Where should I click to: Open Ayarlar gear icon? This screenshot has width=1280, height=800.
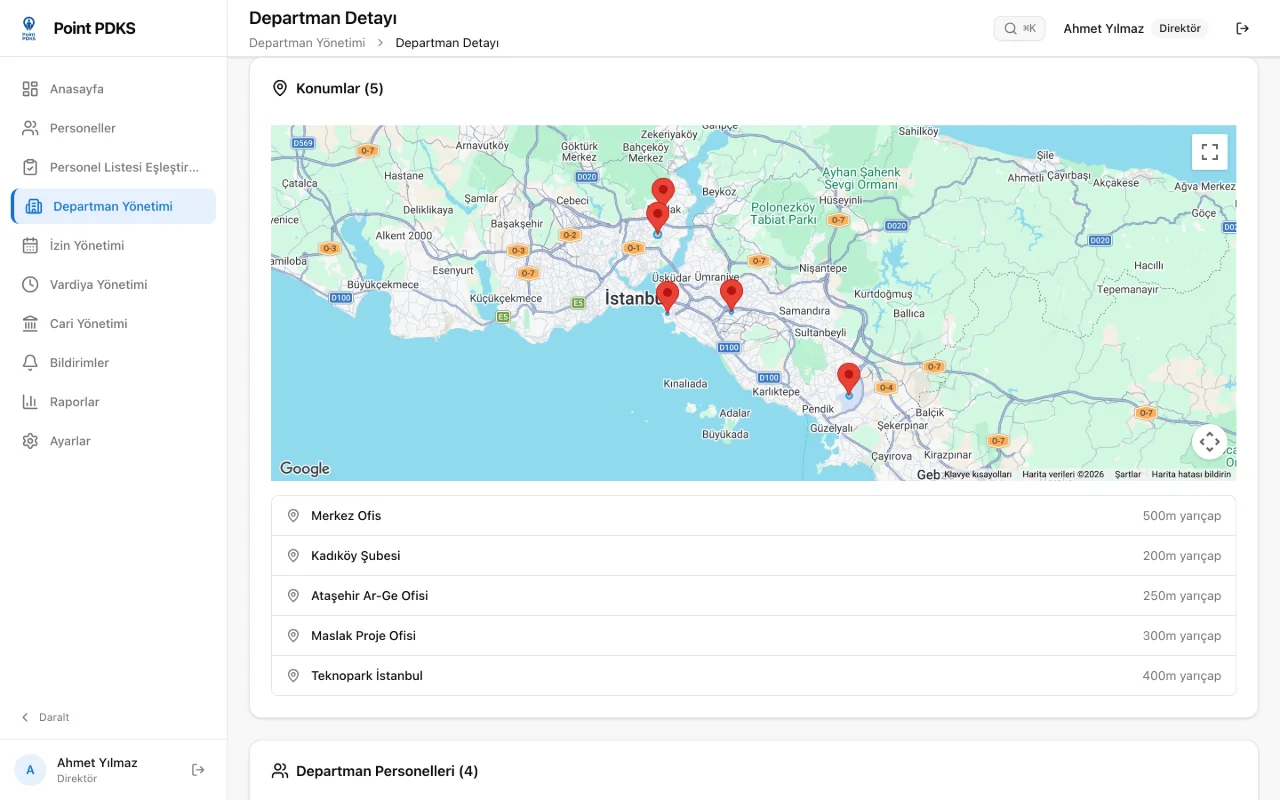point(30,441)
